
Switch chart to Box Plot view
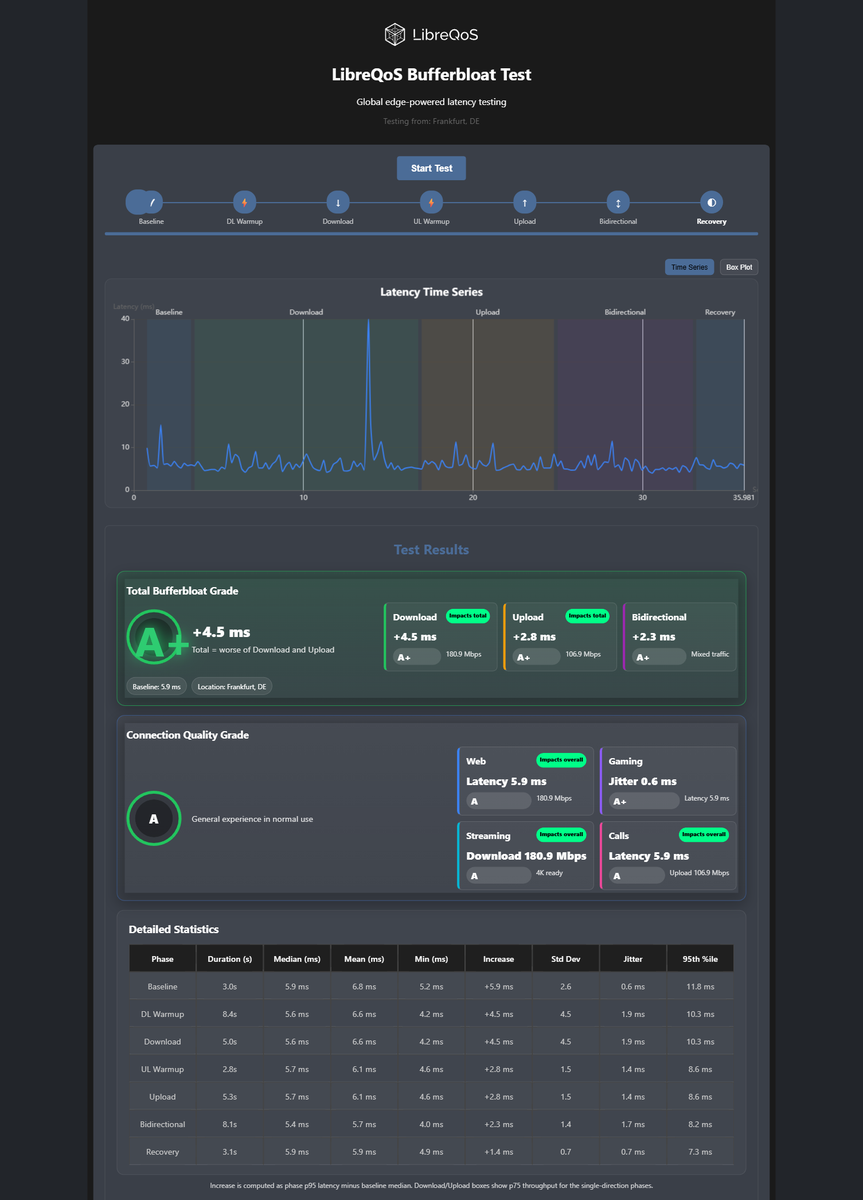pos(740,267)
